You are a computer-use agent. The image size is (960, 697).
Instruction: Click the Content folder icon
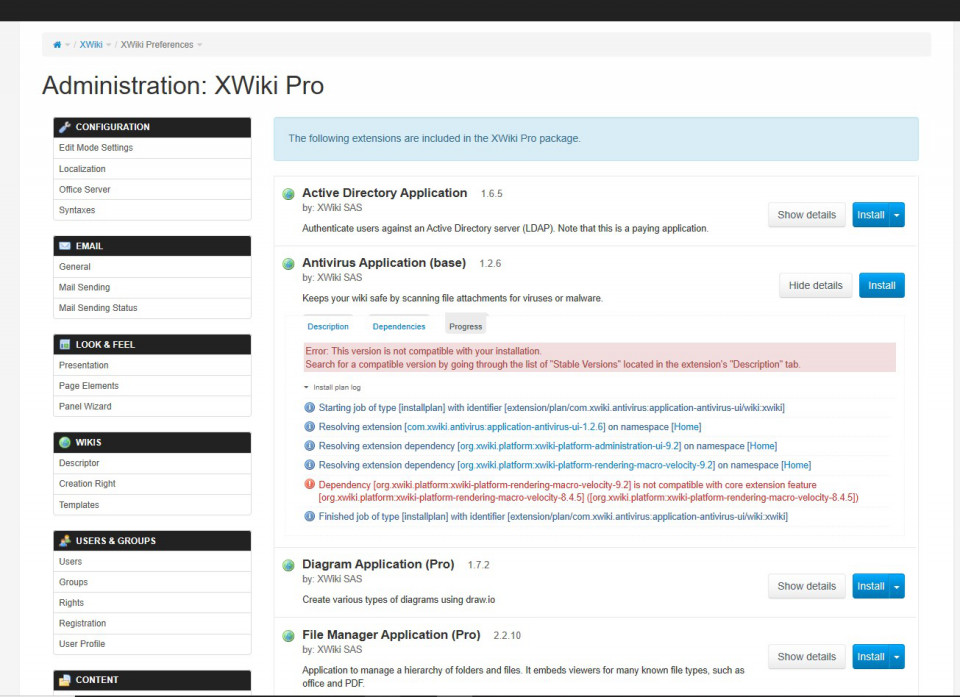tap(65, 680)
